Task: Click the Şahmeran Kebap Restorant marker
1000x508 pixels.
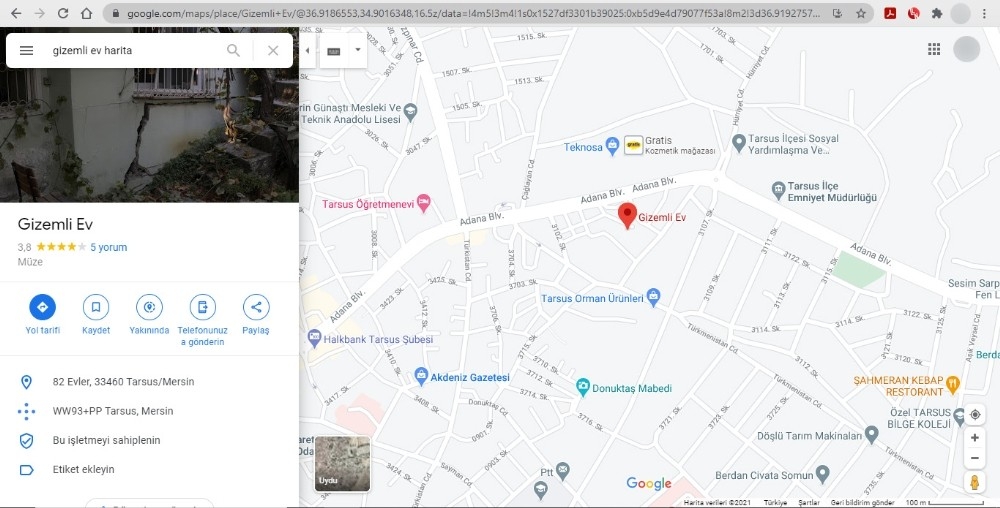Action: tap(953, 384)
